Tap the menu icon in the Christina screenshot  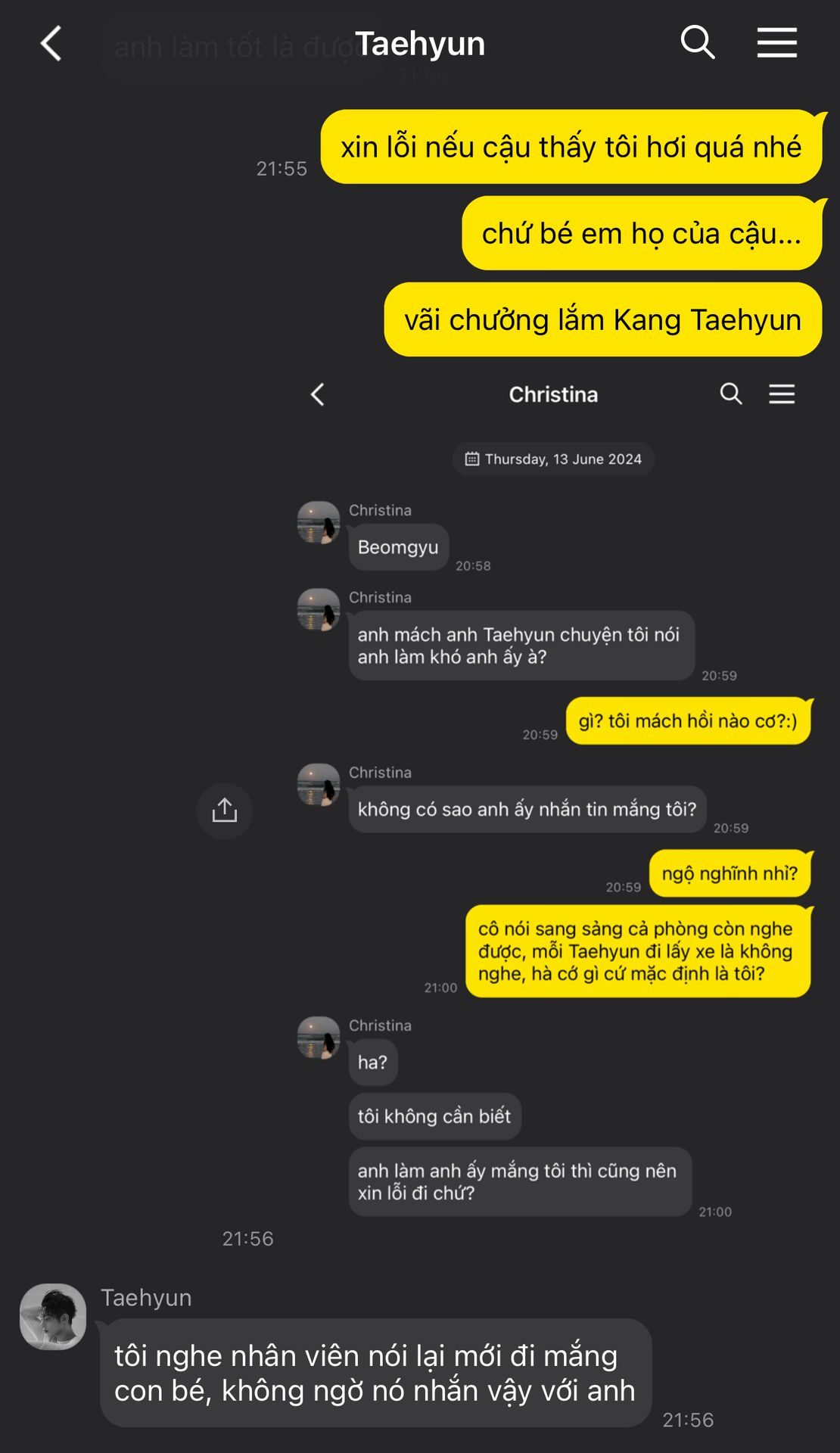[782, 394]
